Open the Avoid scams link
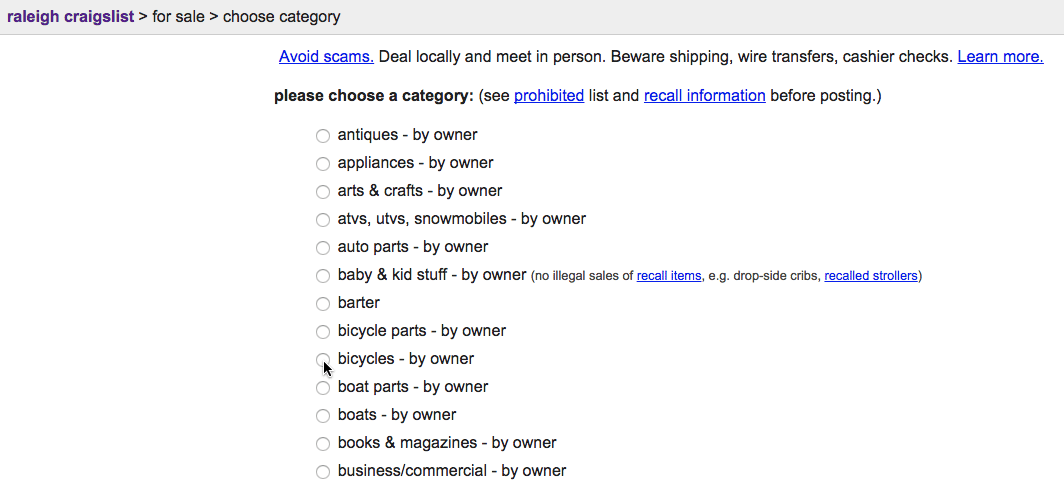Image resolution: width=1064 pixels, height=487 pixels. click(x=326, y=56)
